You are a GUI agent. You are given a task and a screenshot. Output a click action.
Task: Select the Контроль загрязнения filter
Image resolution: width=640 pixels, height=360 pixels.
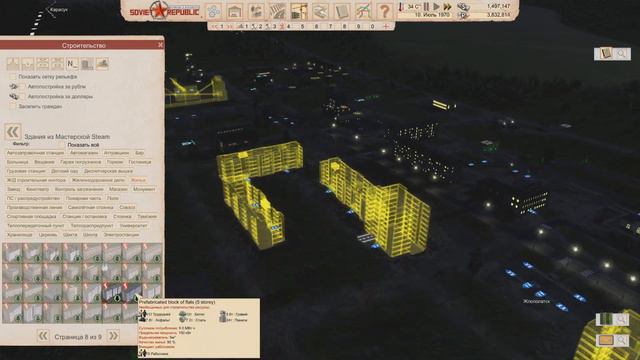coord(79,189)
